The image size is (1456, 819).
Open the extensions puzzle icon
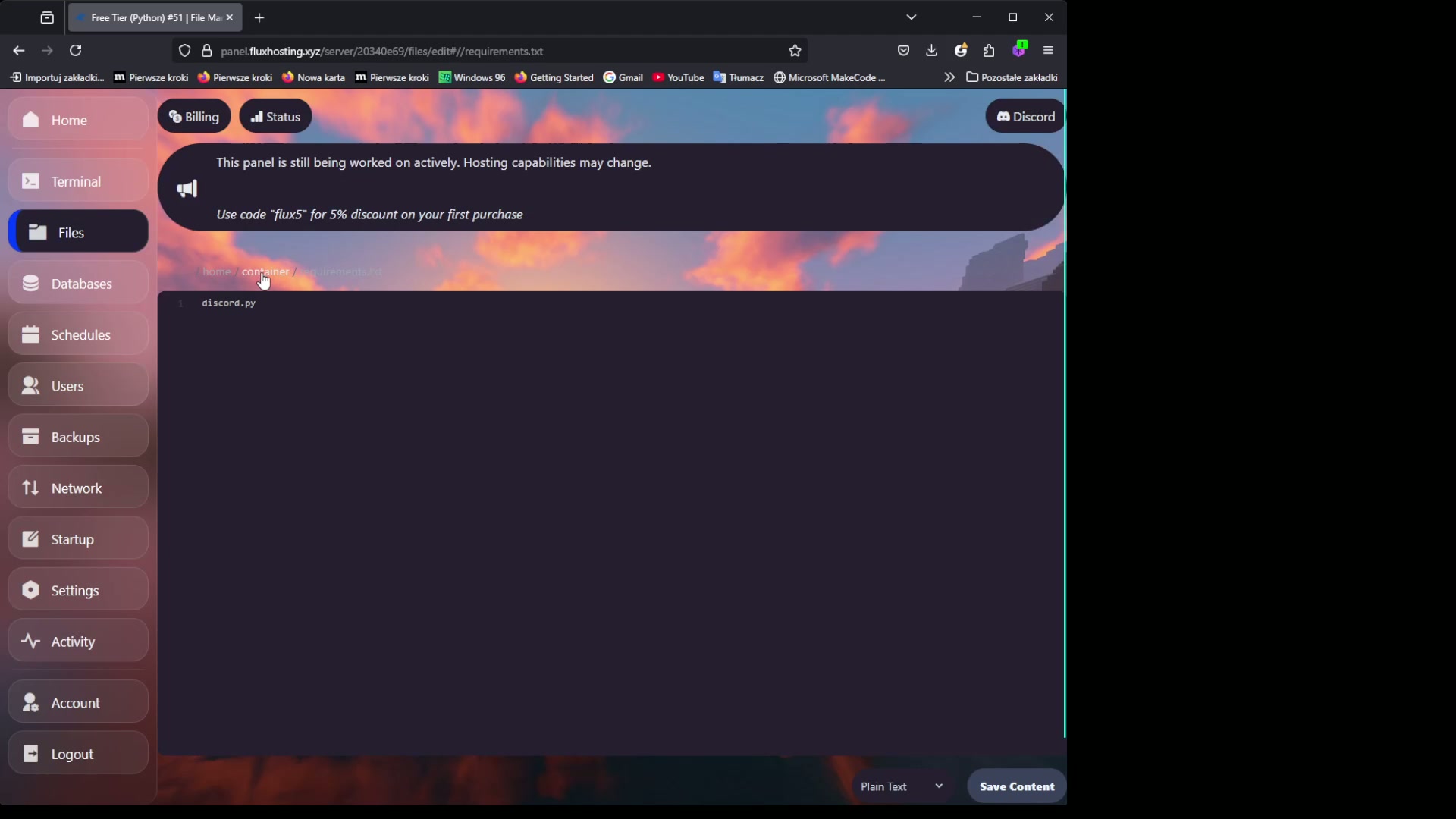tap(989, 51)
